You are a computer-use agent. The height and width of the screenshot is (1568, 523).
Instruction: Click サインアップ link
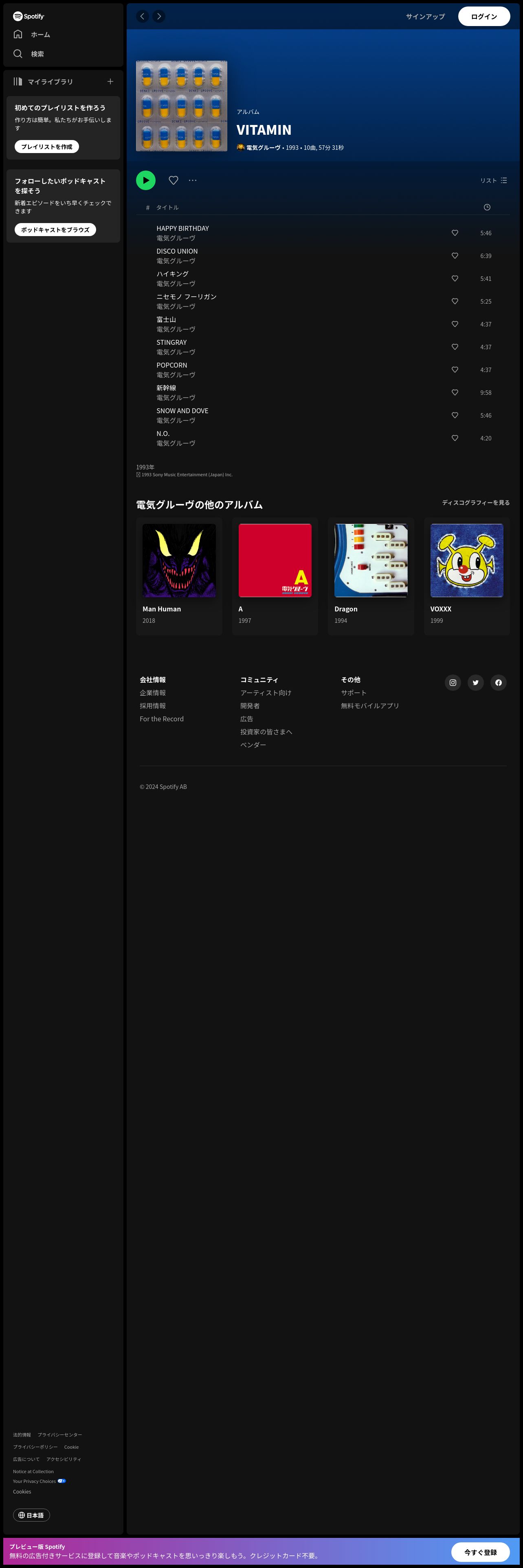coord(426,16)
